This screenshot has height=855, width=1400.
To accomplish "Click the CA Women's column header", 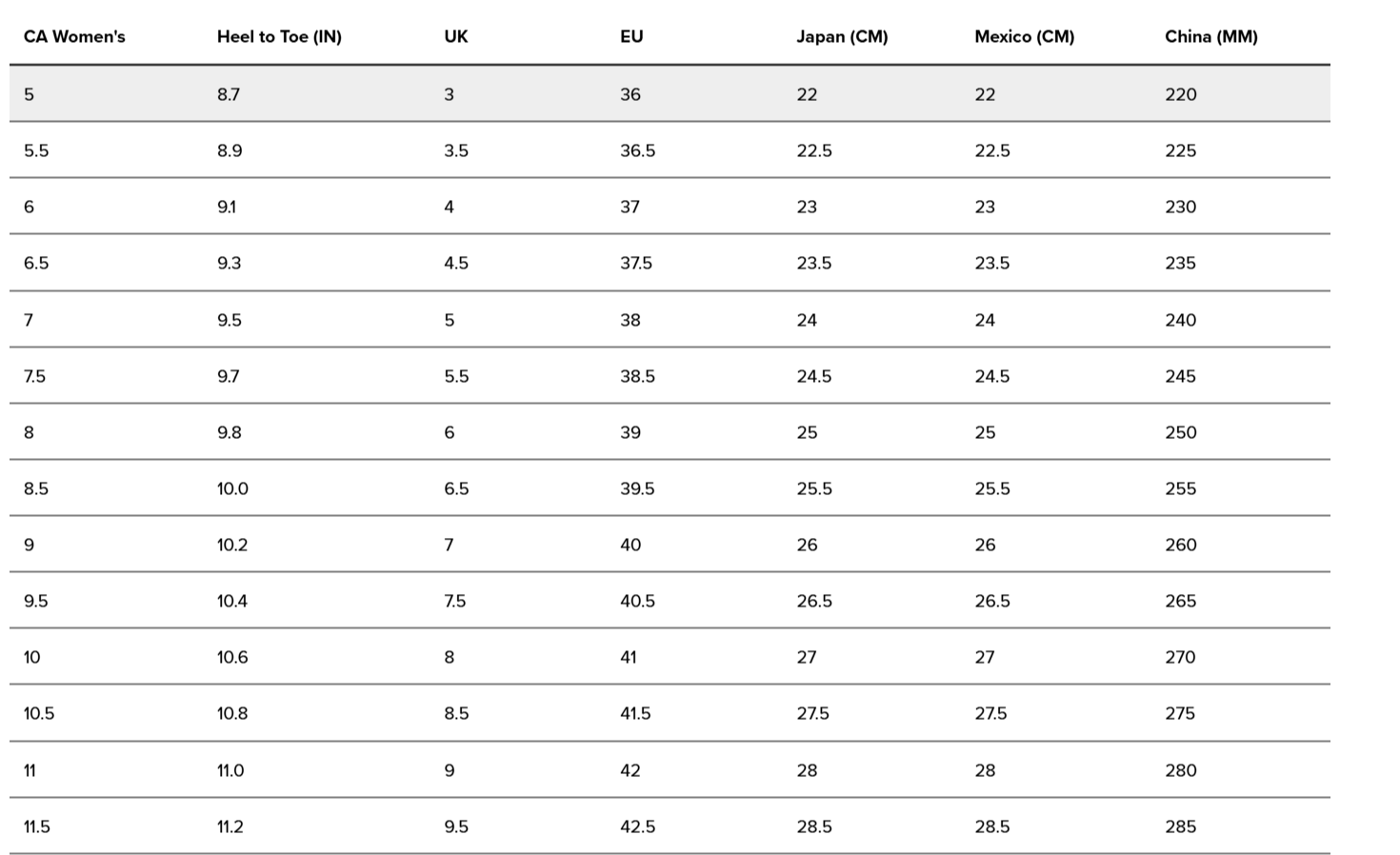I will point(74,37).
